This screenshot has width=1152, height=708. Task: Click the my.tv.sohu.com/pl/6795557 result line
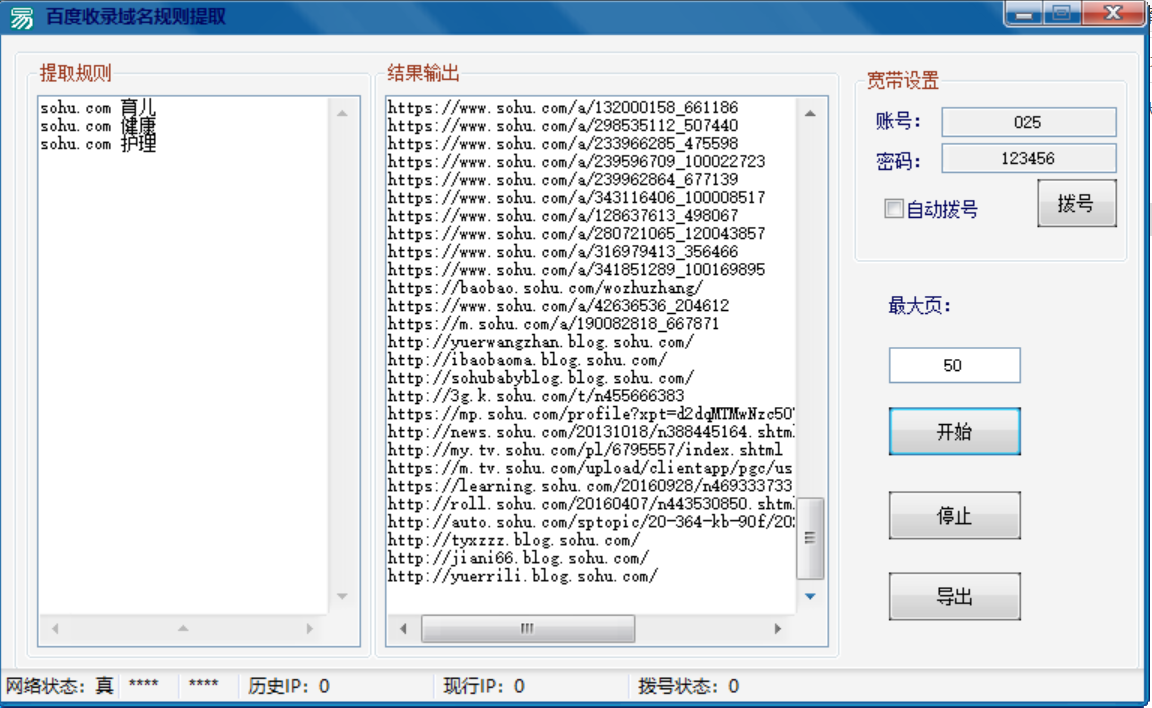(x=586, y=449)
